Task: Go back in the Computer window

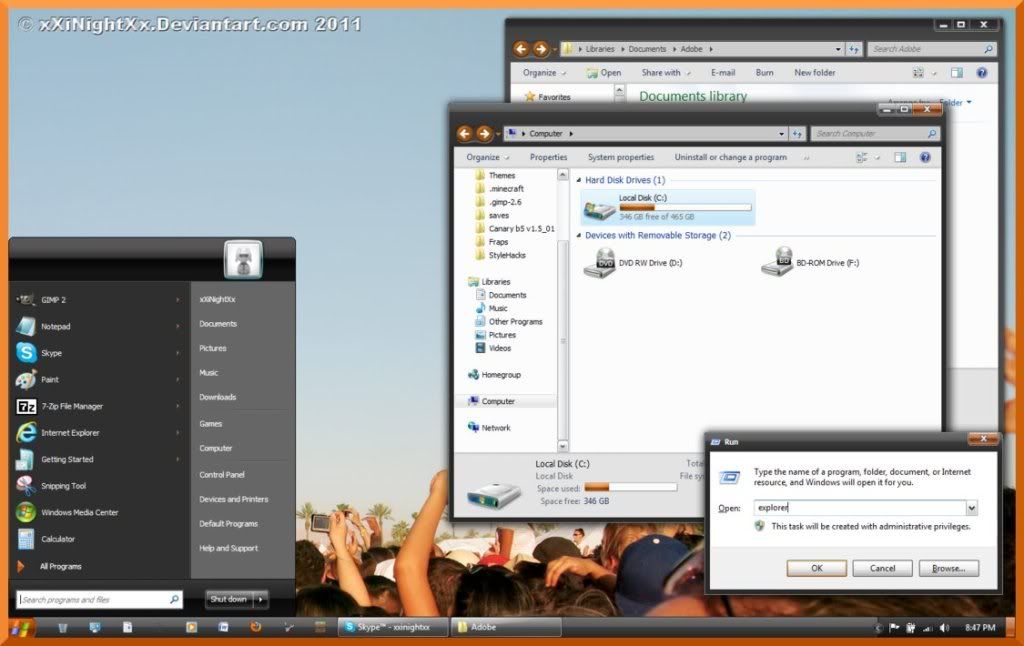Action: click(x=465, y=134)
